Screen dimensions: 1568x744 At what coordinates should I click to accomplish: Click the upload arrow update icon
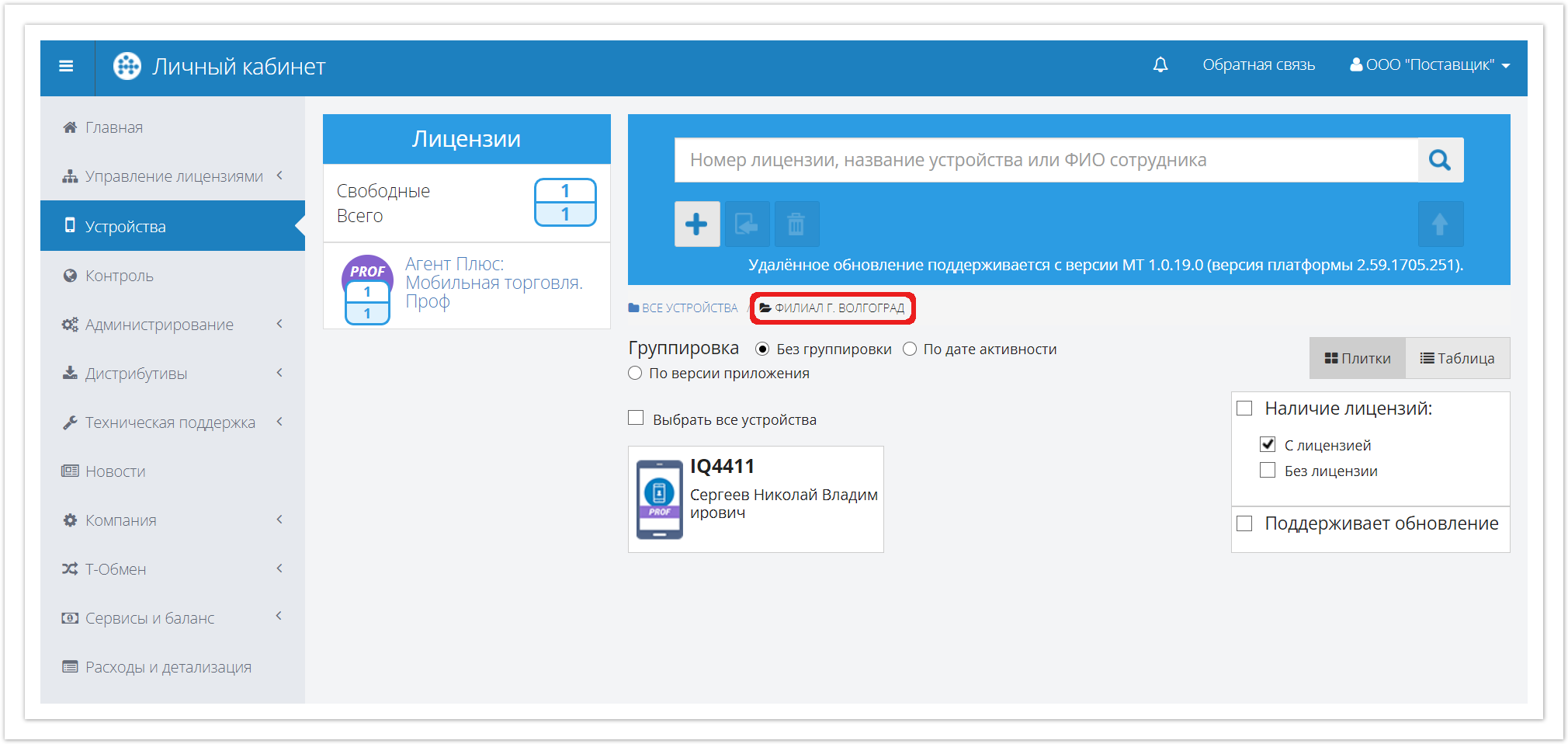point(1440,224)
